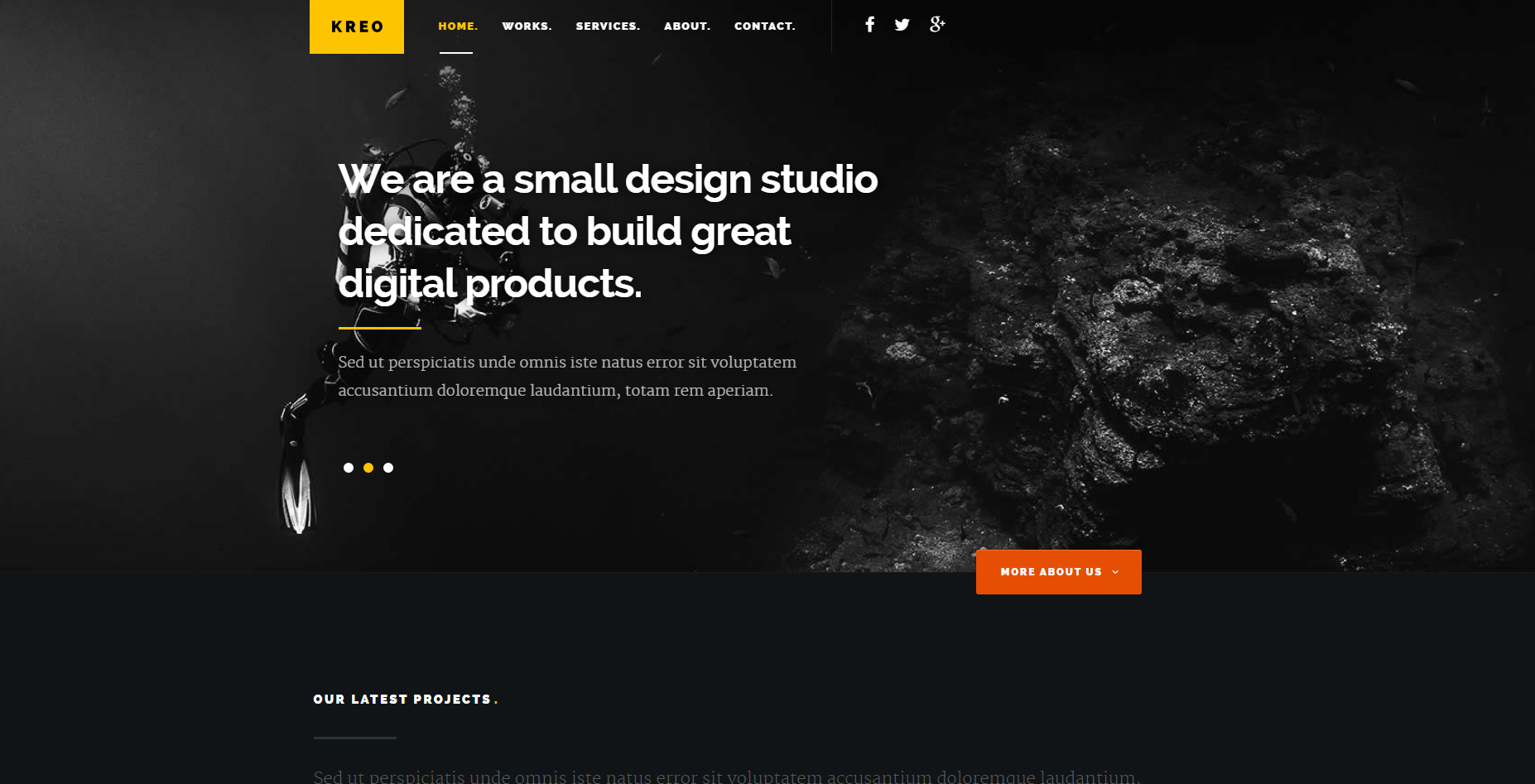This screenshot has height=784, width=1535.
Task: Select the first slider dot
Action: pos(349,468)
